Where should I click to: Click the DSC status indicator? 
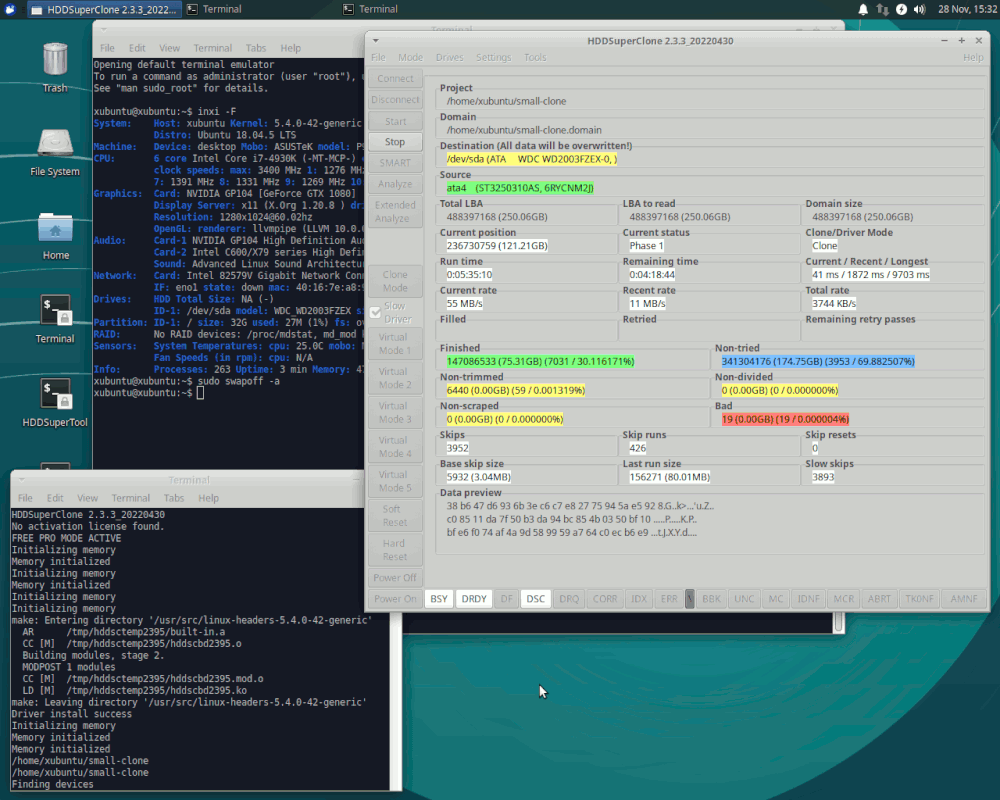[x=536, y=599]
